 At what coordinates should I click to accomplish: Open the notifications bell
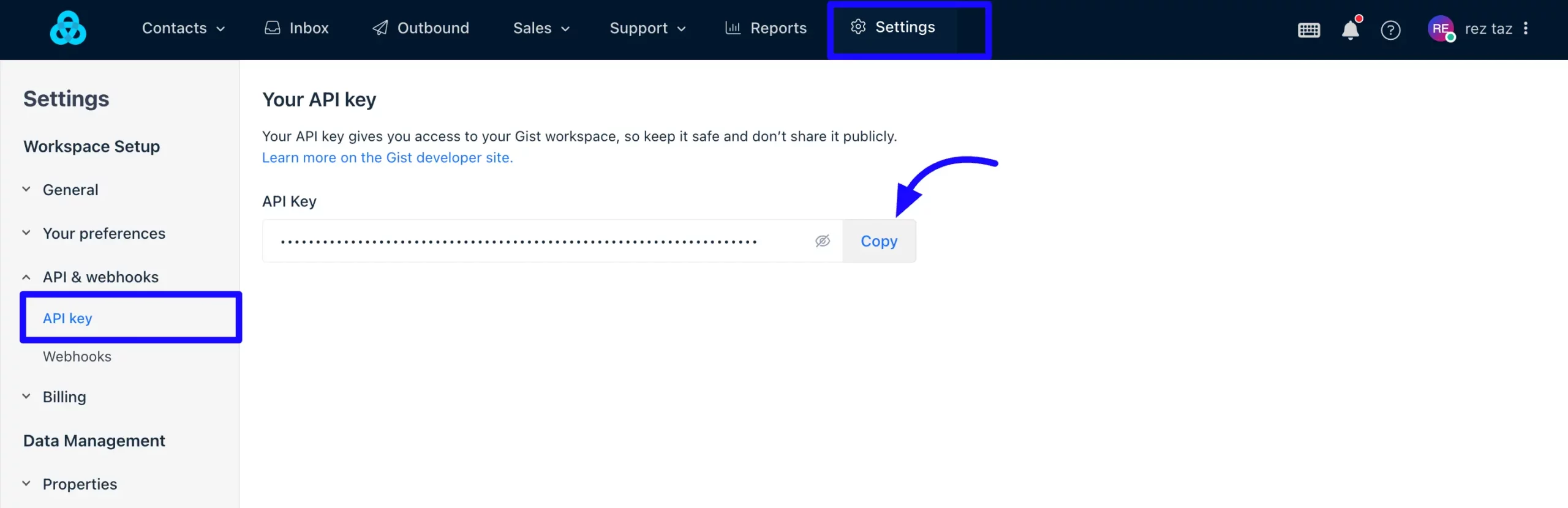(x=1351, y=29)
